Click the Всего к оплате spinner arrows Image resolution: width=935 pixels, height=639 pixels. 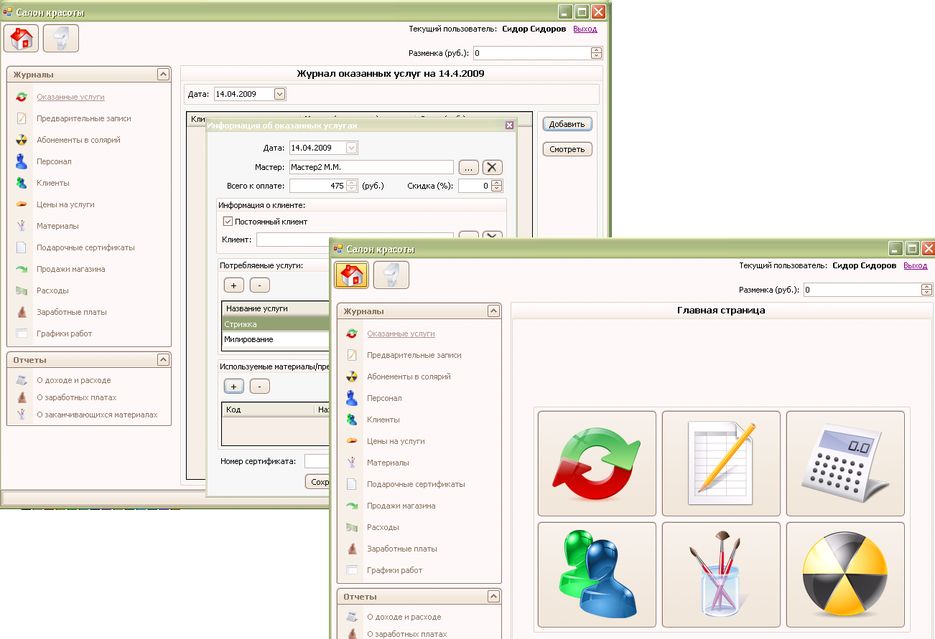[352, 185]
